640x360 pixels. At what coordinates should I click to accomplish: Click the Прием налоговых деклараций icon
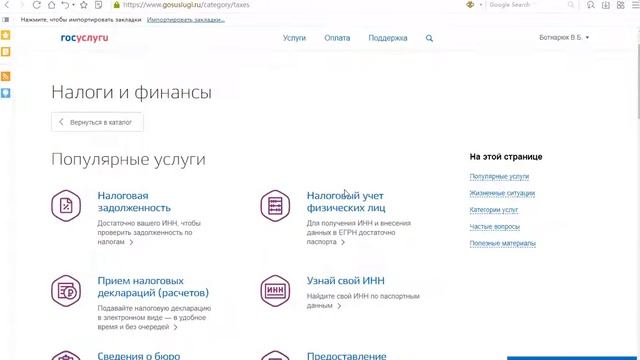(x=66, y=291)
